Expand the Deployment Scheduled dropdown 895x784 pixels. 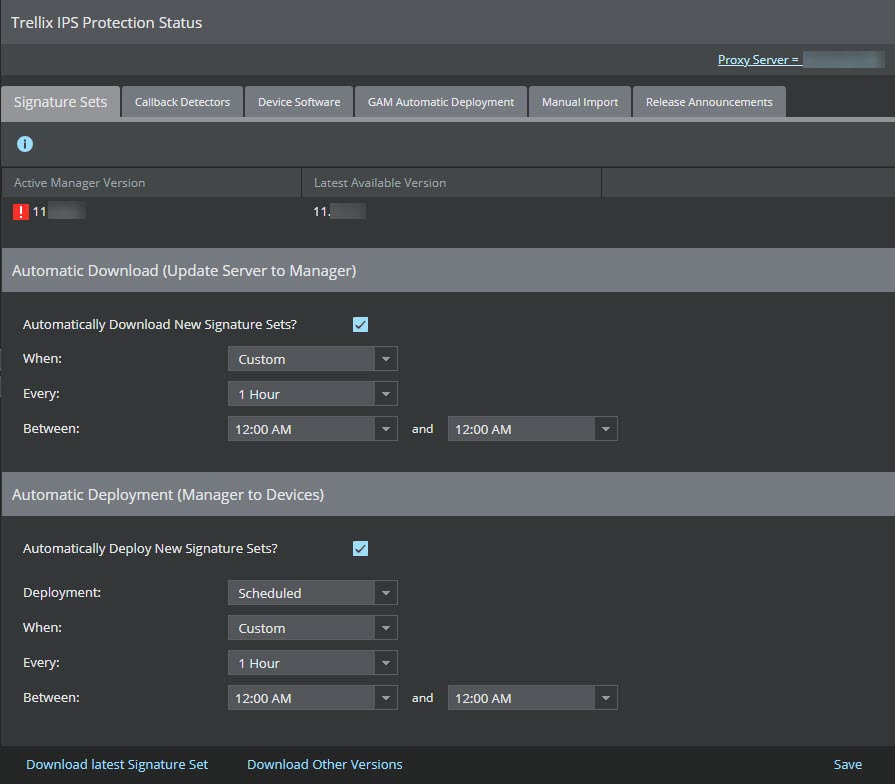coord(312,593)
